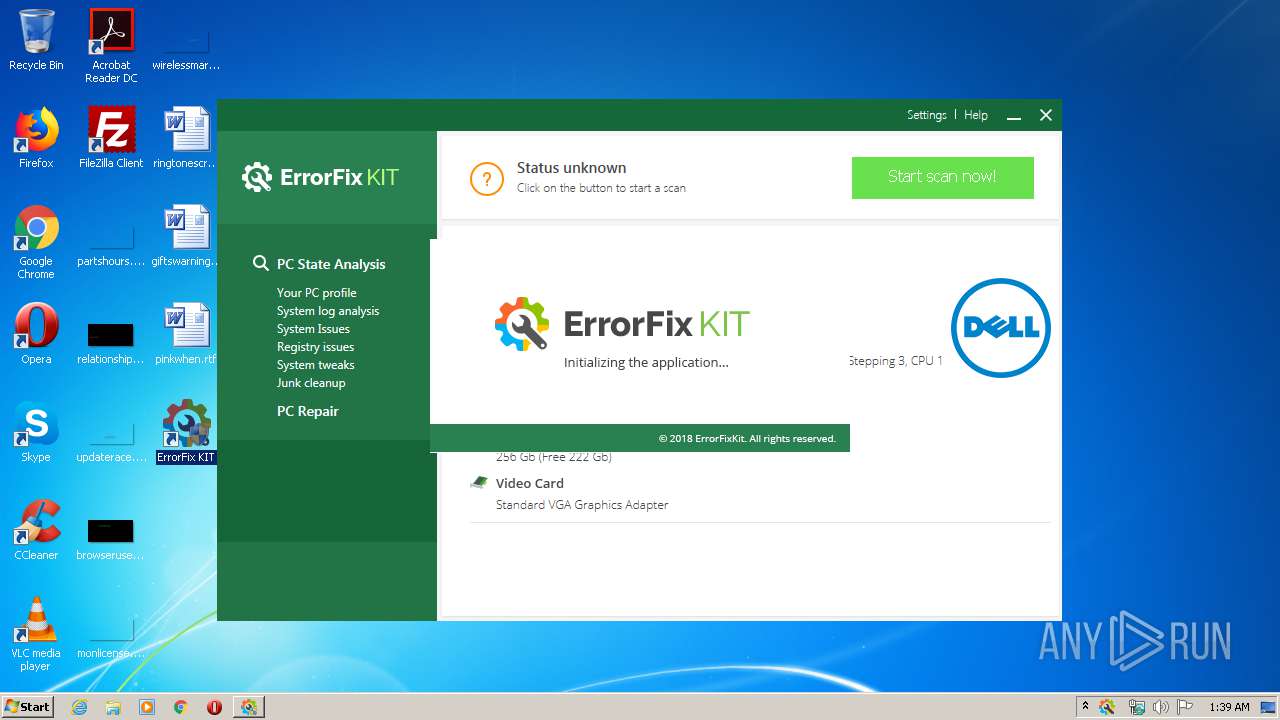Open Help in the title bar
Viewport: 1280px width, 720px height.
click(x=976, y=115)
